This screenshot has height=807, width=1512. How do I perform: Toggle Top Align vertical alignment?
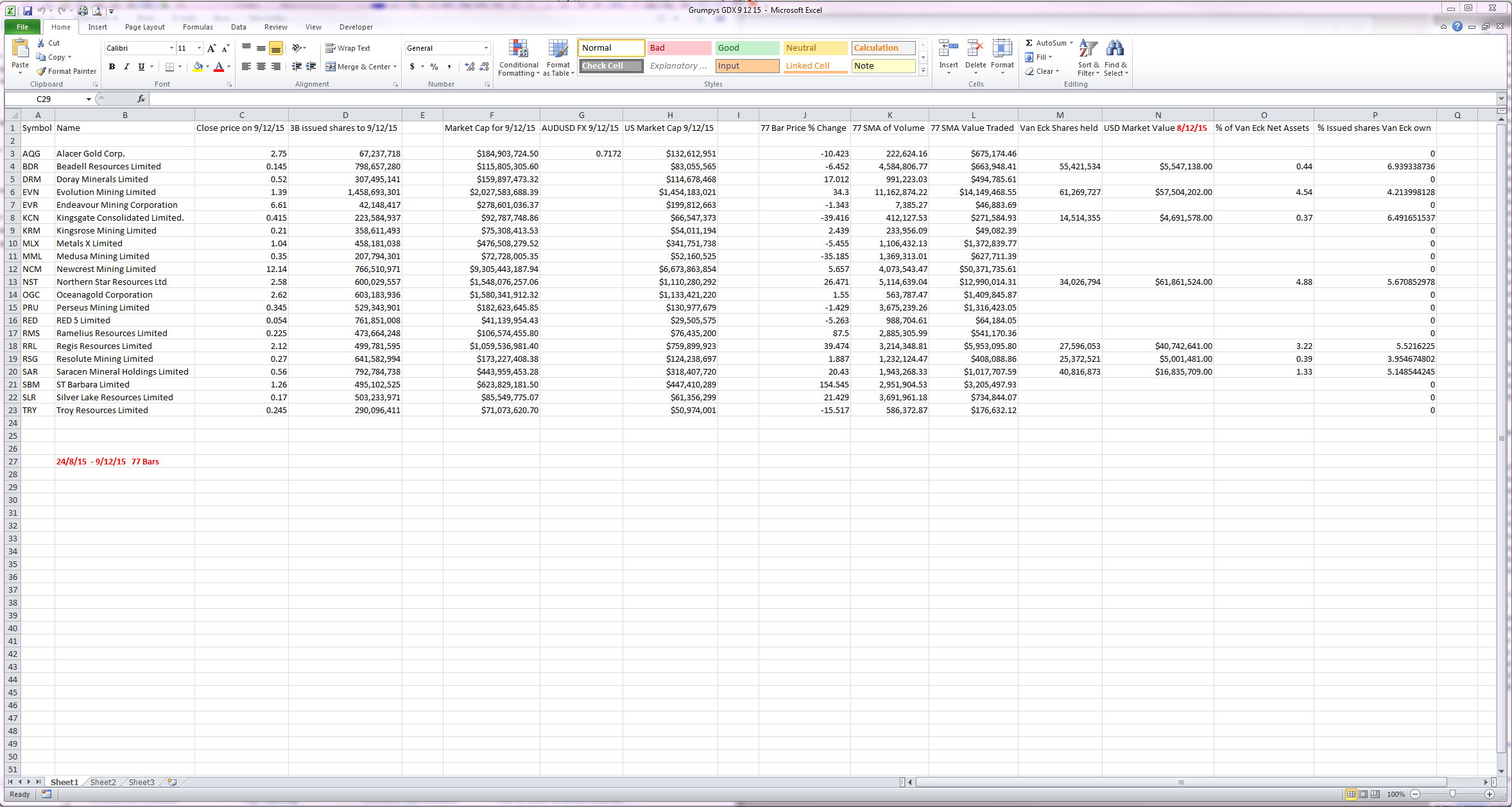click(x=246, y=48)
